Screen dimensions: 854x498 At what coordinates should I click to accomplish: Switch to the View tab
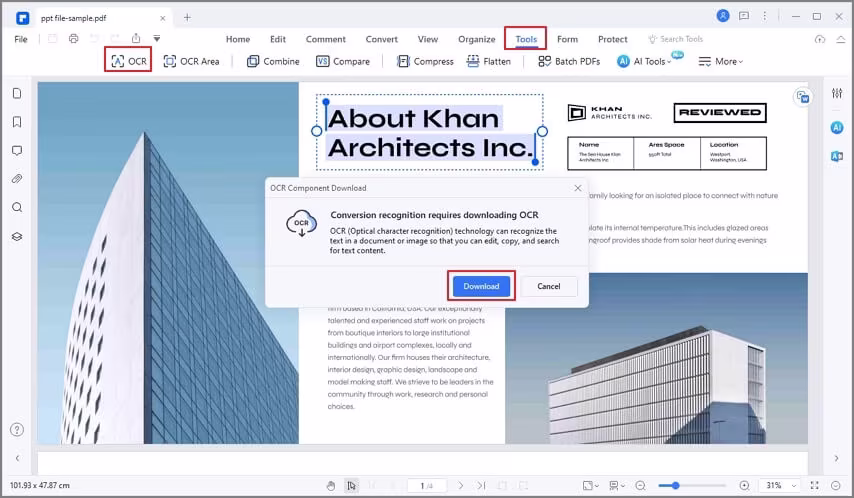(428, 39)
